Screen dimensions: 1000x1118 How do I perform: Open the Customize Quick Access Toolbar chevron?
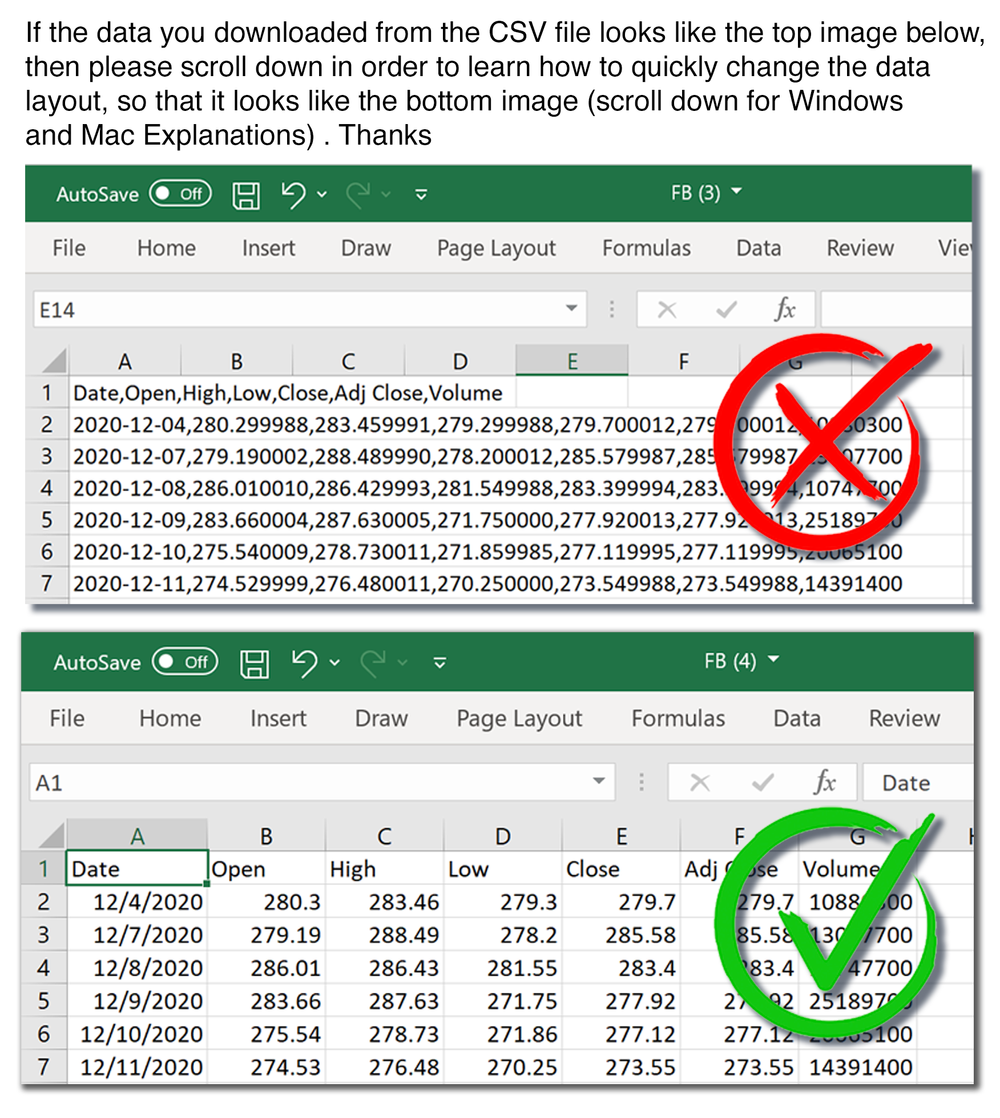[x=421, y=197]
